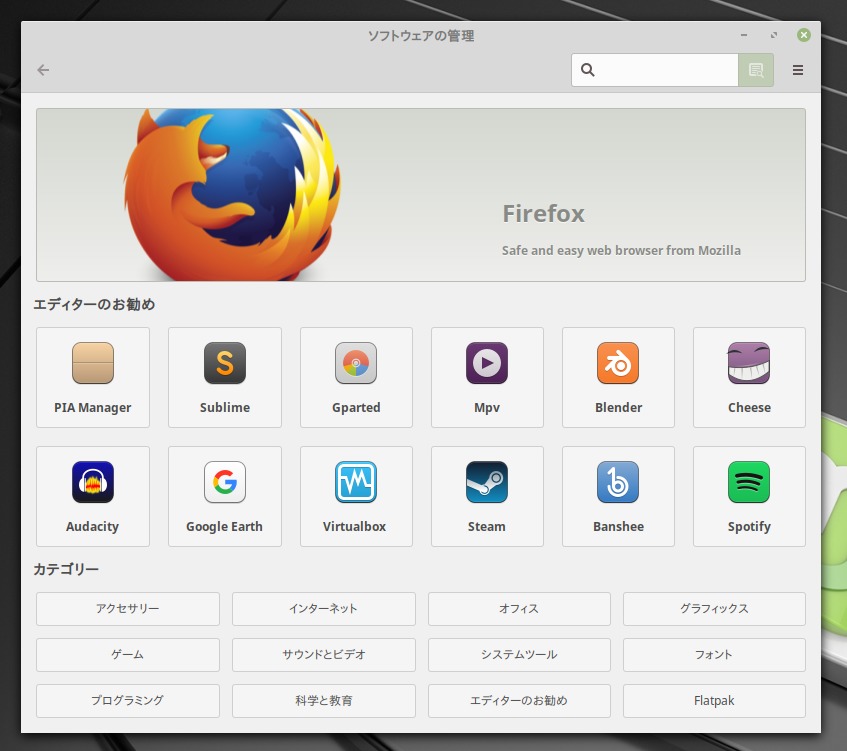Click the Spotify app icon
The image size is (847, 751).
(x=749, y=482)
